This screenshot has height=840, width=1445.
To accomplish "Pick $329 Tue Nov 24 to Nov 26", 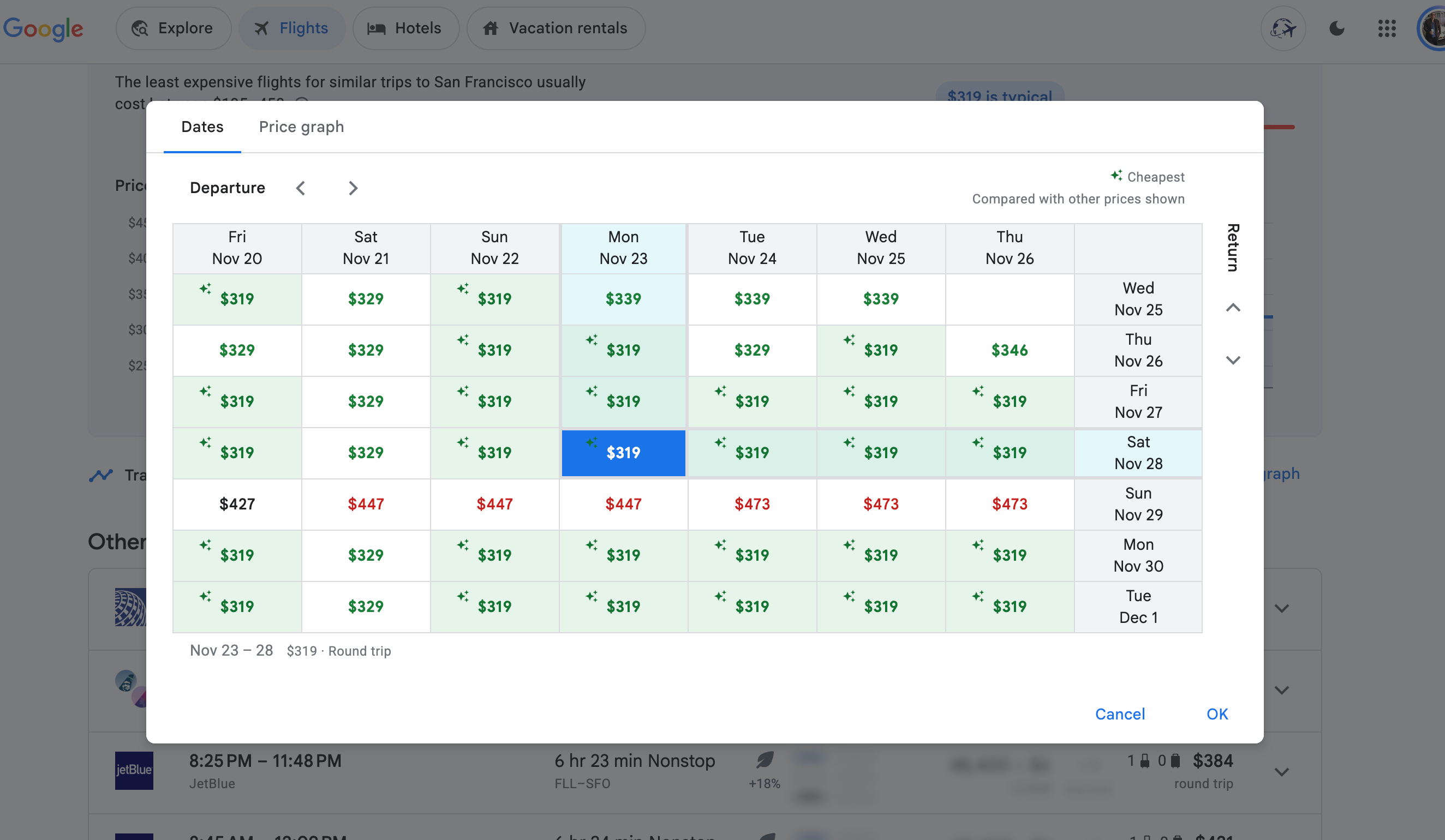I will tap(752, 350).
